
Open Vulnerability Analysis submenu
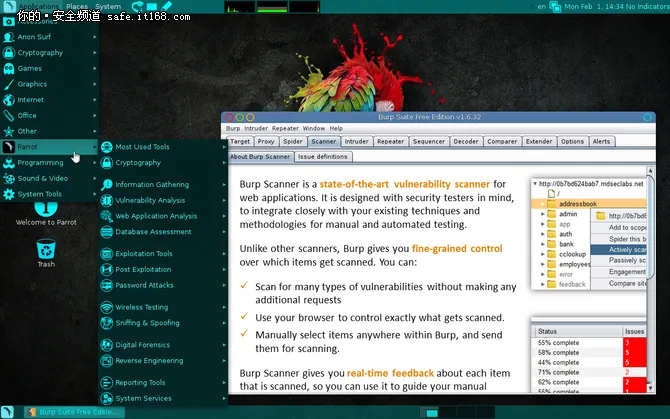point(163,200)
